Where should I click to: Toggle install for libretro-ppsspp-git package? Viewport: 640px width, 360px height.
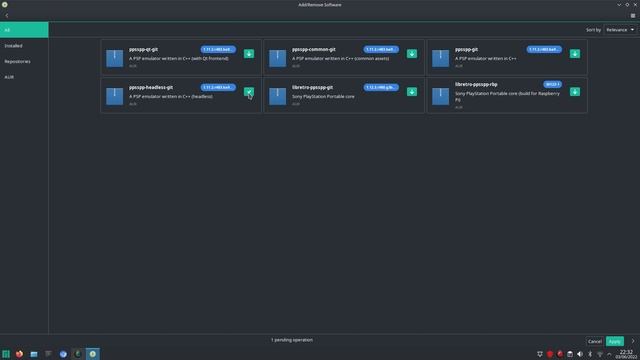412,92
